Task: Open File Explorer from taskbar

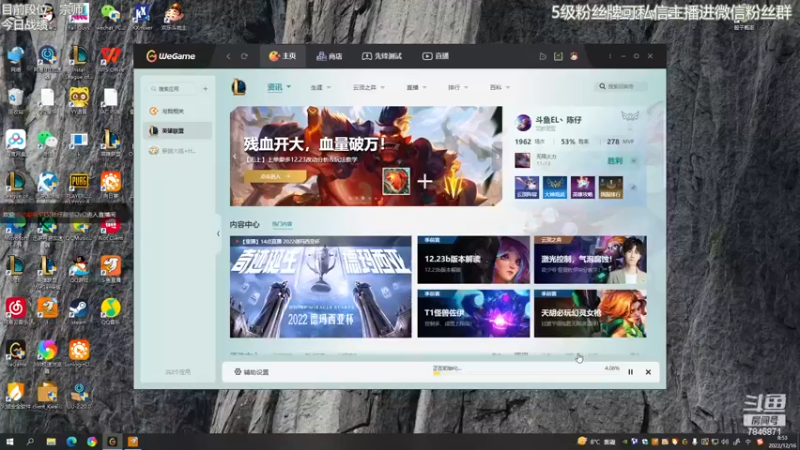Action: click(x=51, y=442)
